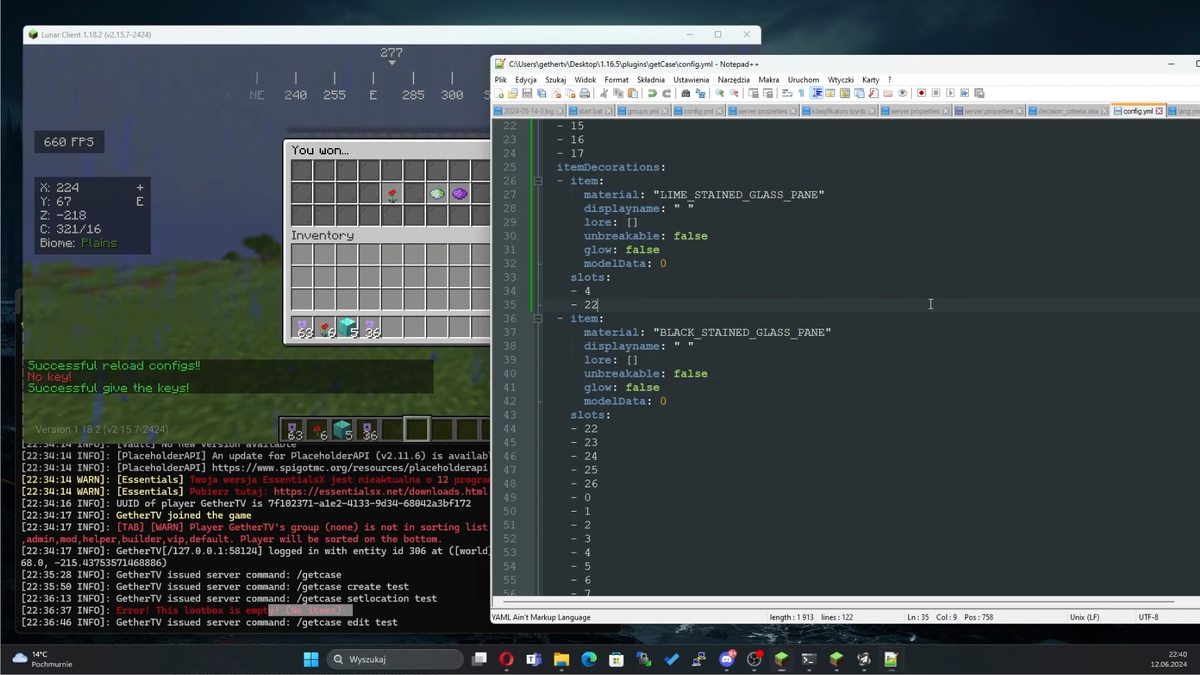
Task: Click the Save recorded macro icon
Action: 979,93
